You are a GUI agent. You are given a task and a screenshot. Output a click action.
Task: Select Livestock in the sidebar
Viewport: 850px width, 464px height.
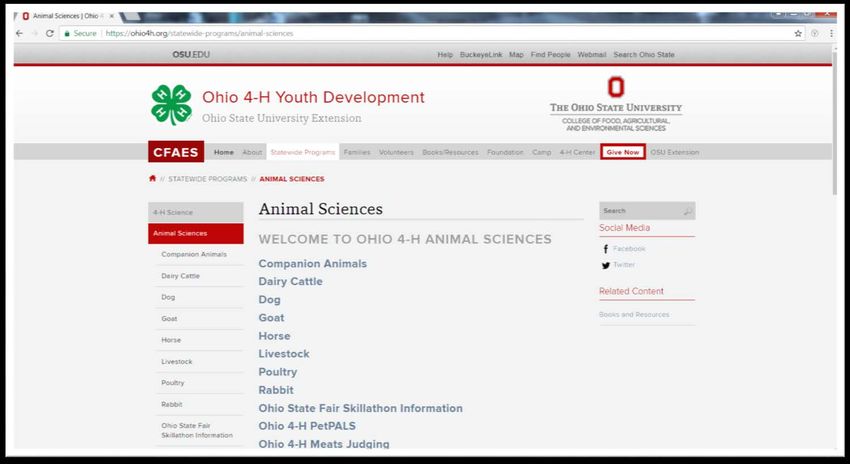point(177,362)
